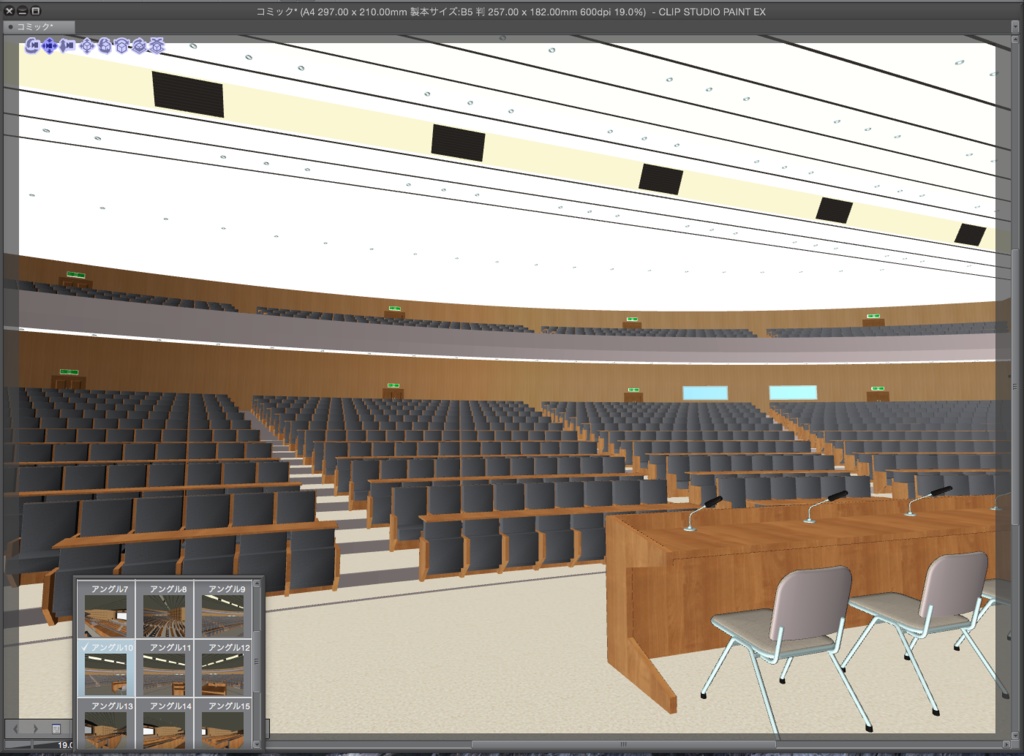Open the object list icon in launcher
The width and height of the screenshot is (1024, 756).
pyautogui.click(x=57, y=728)
